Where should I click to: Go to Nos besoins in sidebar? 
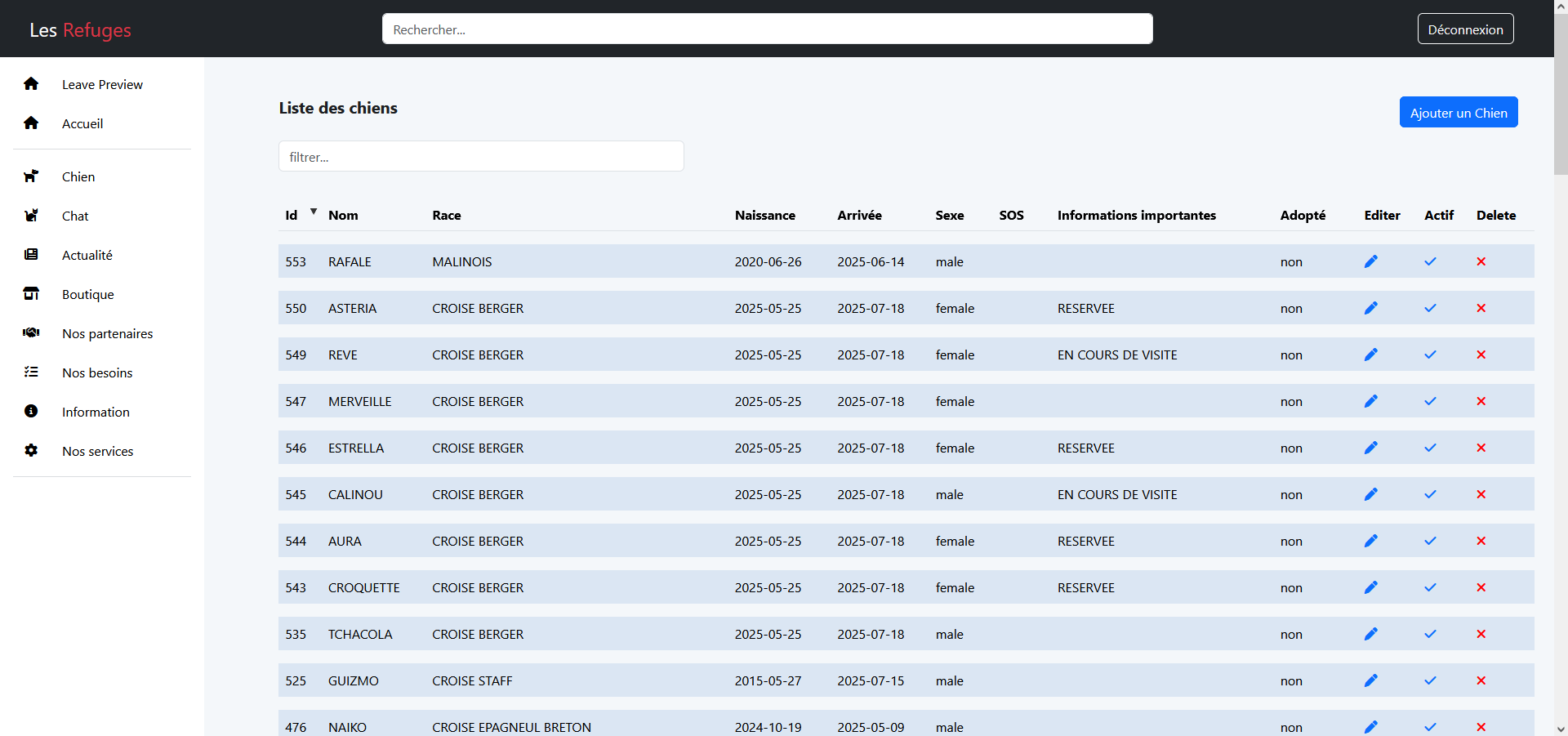click(97, 372)
